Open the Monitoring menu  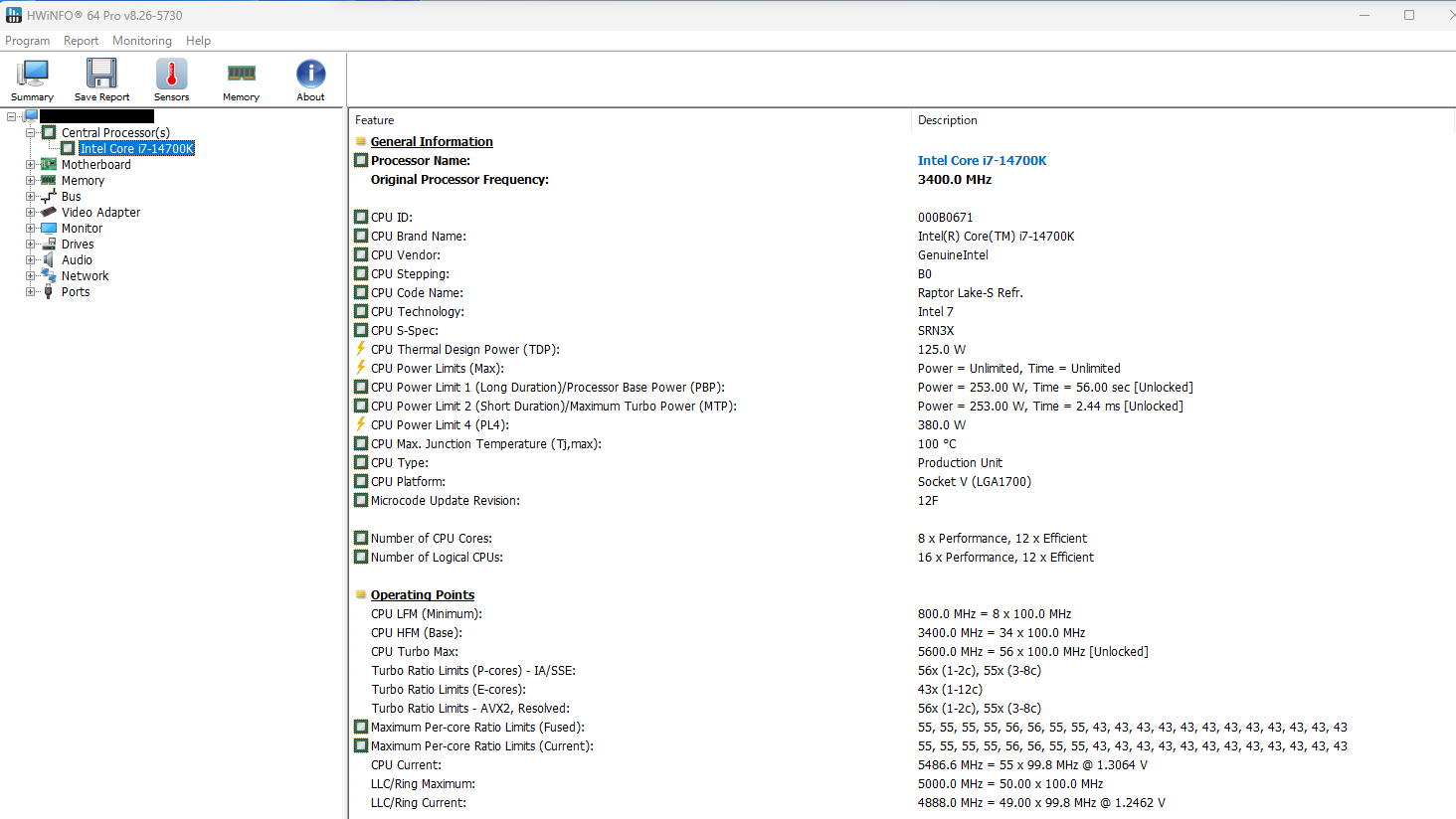coord(142,41)
